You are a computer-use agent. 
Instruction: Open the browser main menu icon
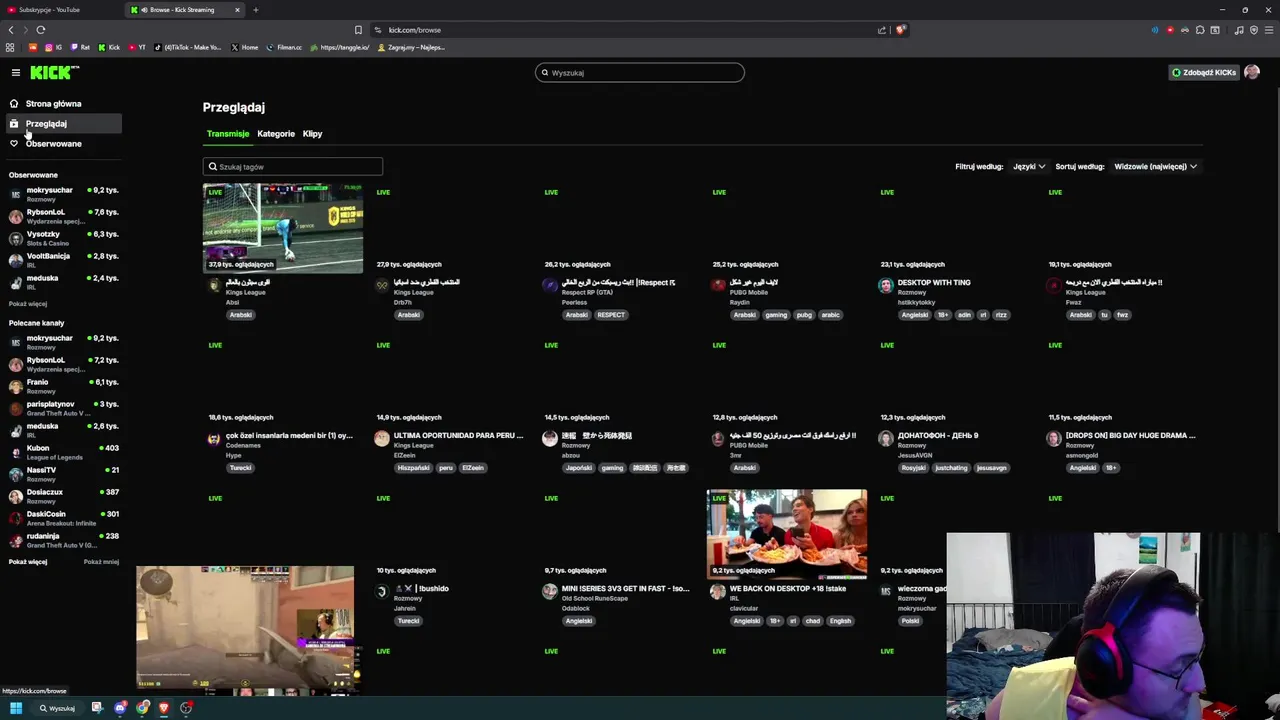(1269, 30)
